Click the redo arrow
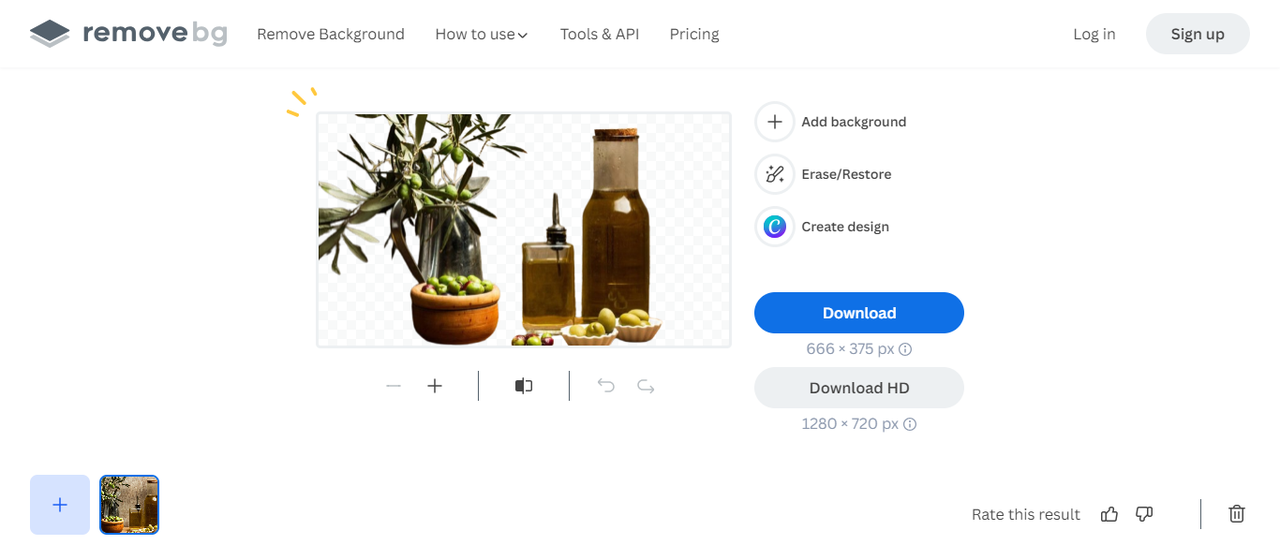 coord(646,386)
